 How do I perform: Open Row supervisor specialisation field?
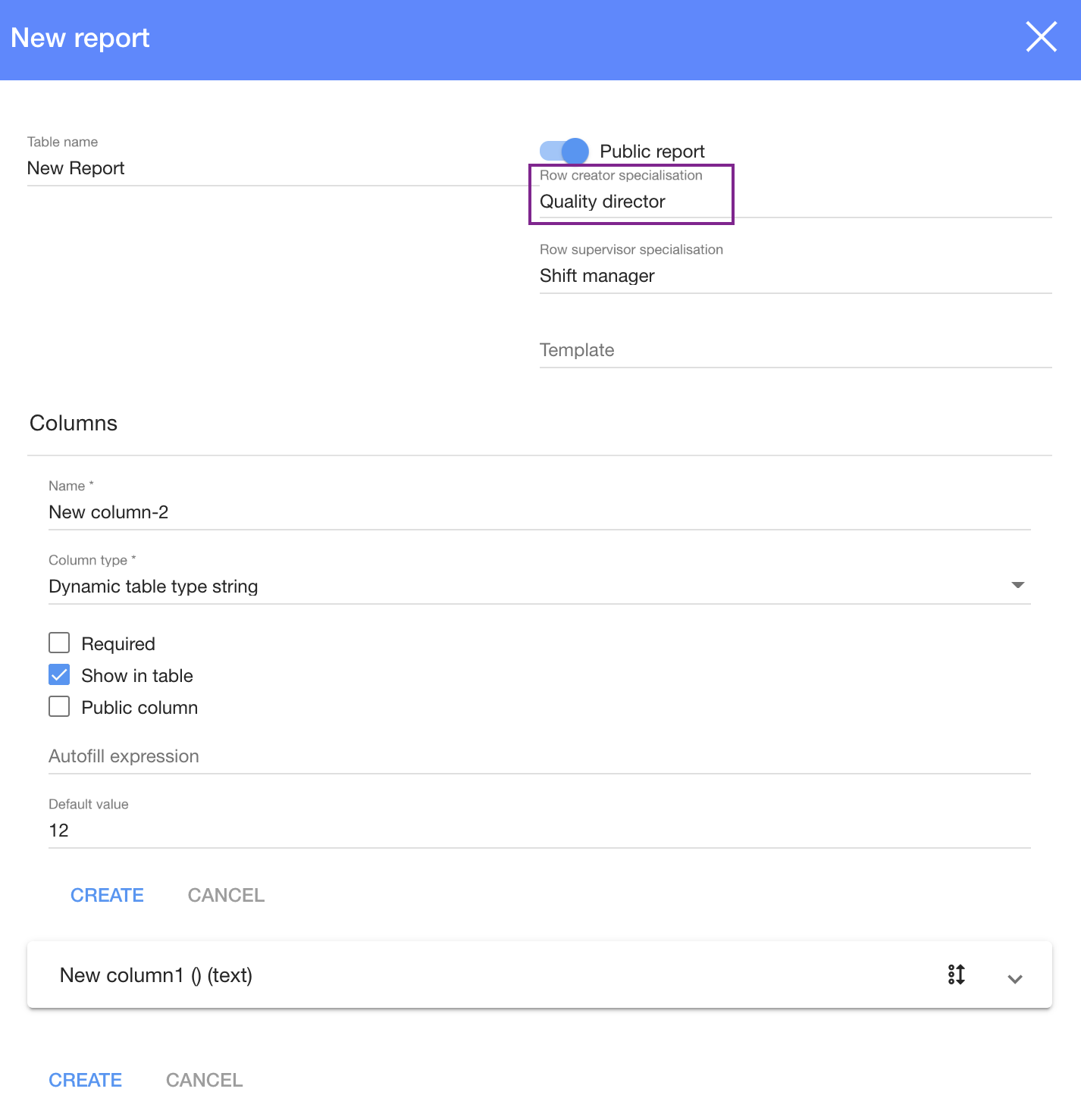tap(794, 276)
